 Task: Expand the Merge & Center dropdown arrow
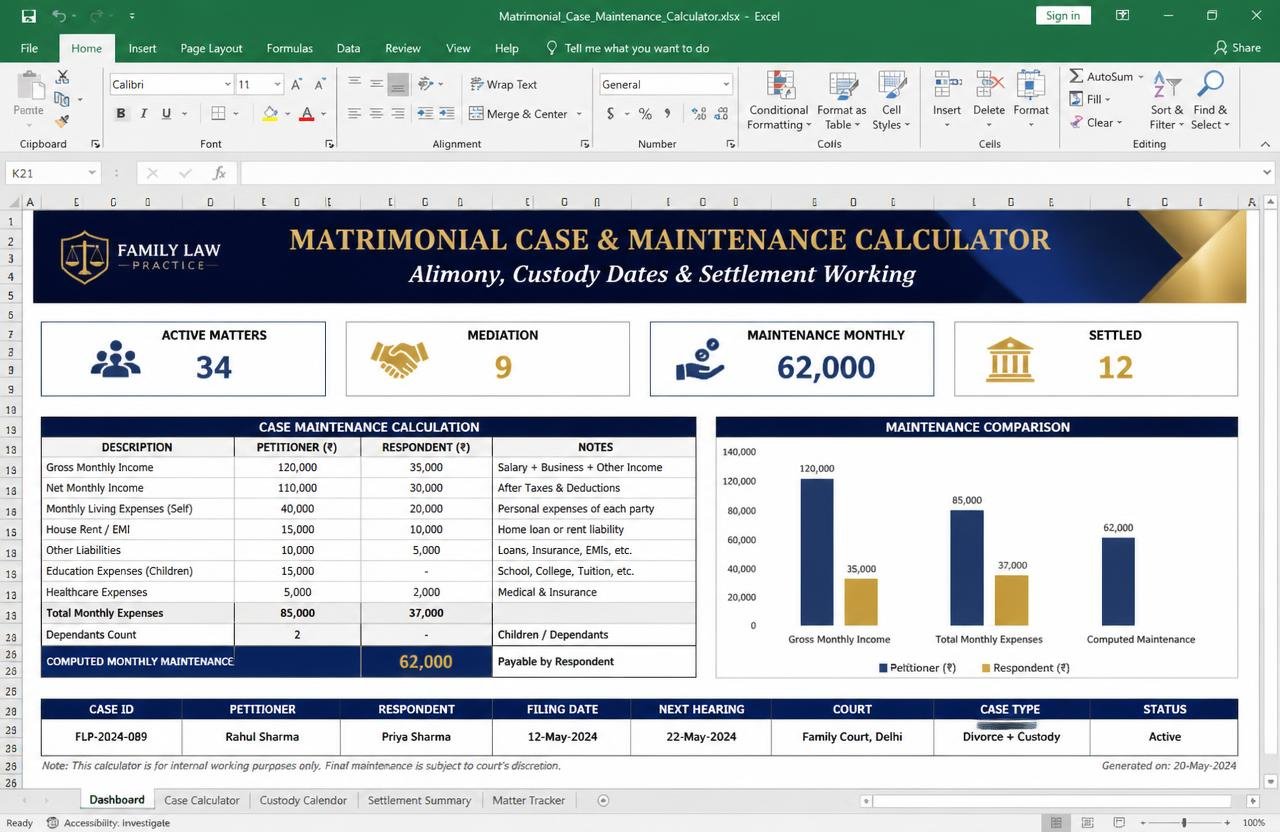(x=579, y=114)
